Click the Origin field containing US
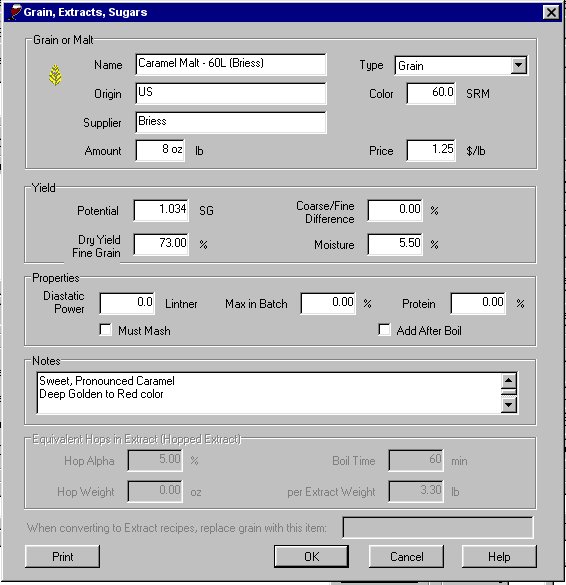Viewport: 566px width, 585px height. (231, 93)
